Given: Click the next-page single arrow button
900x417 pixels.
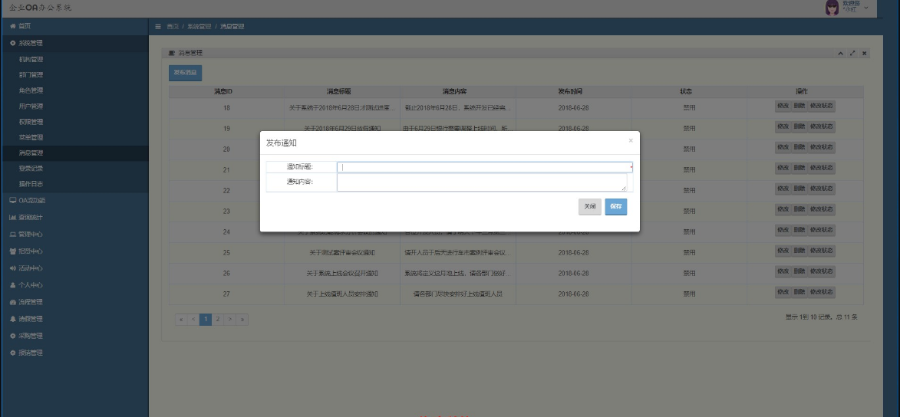Looking at the screenshot, I should (x=230, y=319).
